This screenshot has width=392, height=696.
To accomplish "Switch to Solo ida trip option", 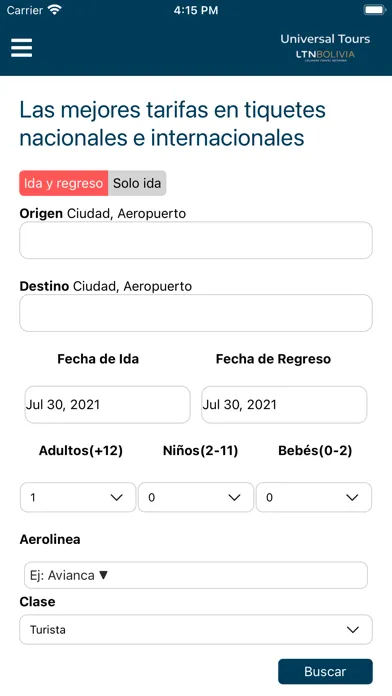I will 137,183.
